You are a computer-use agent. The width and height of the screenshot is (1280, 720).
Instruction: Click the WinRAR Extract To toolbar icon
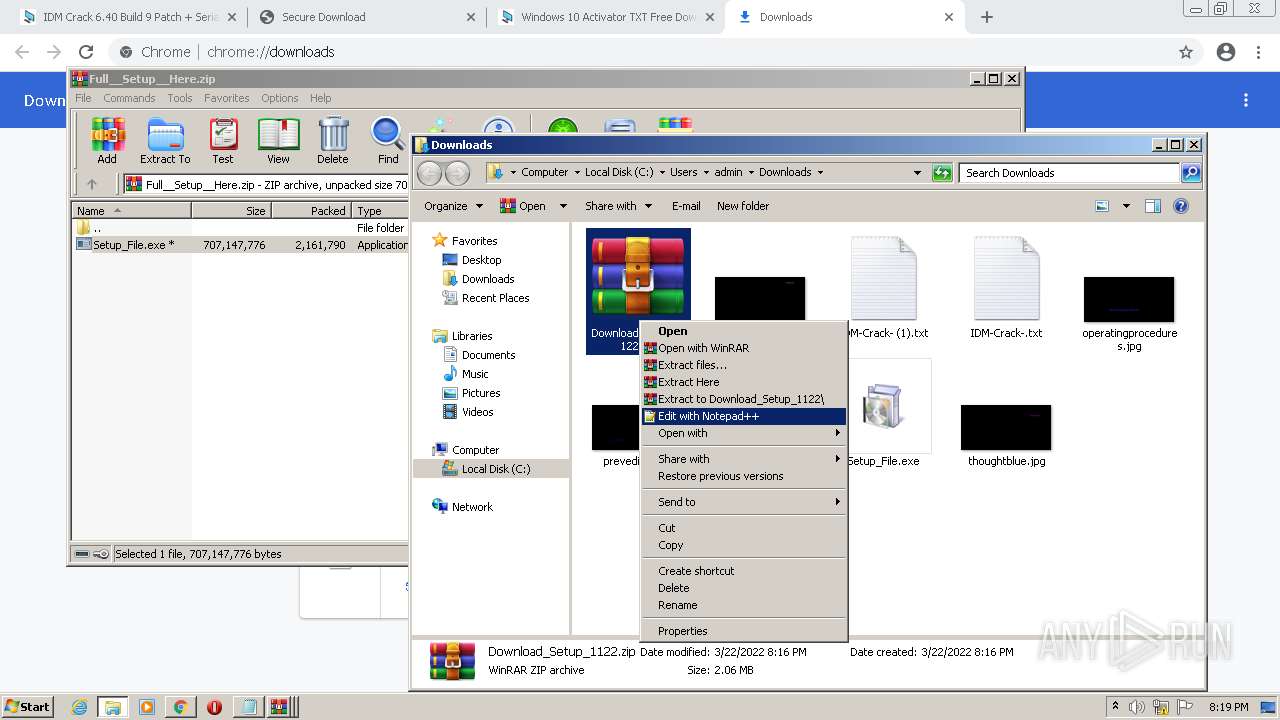(165, 140)
